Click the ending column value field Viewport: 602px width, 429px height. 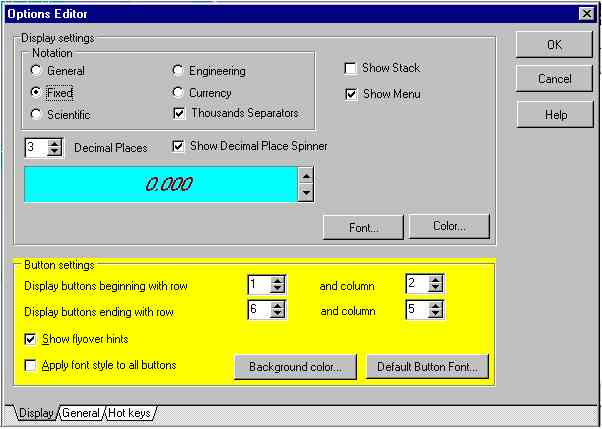418,310
